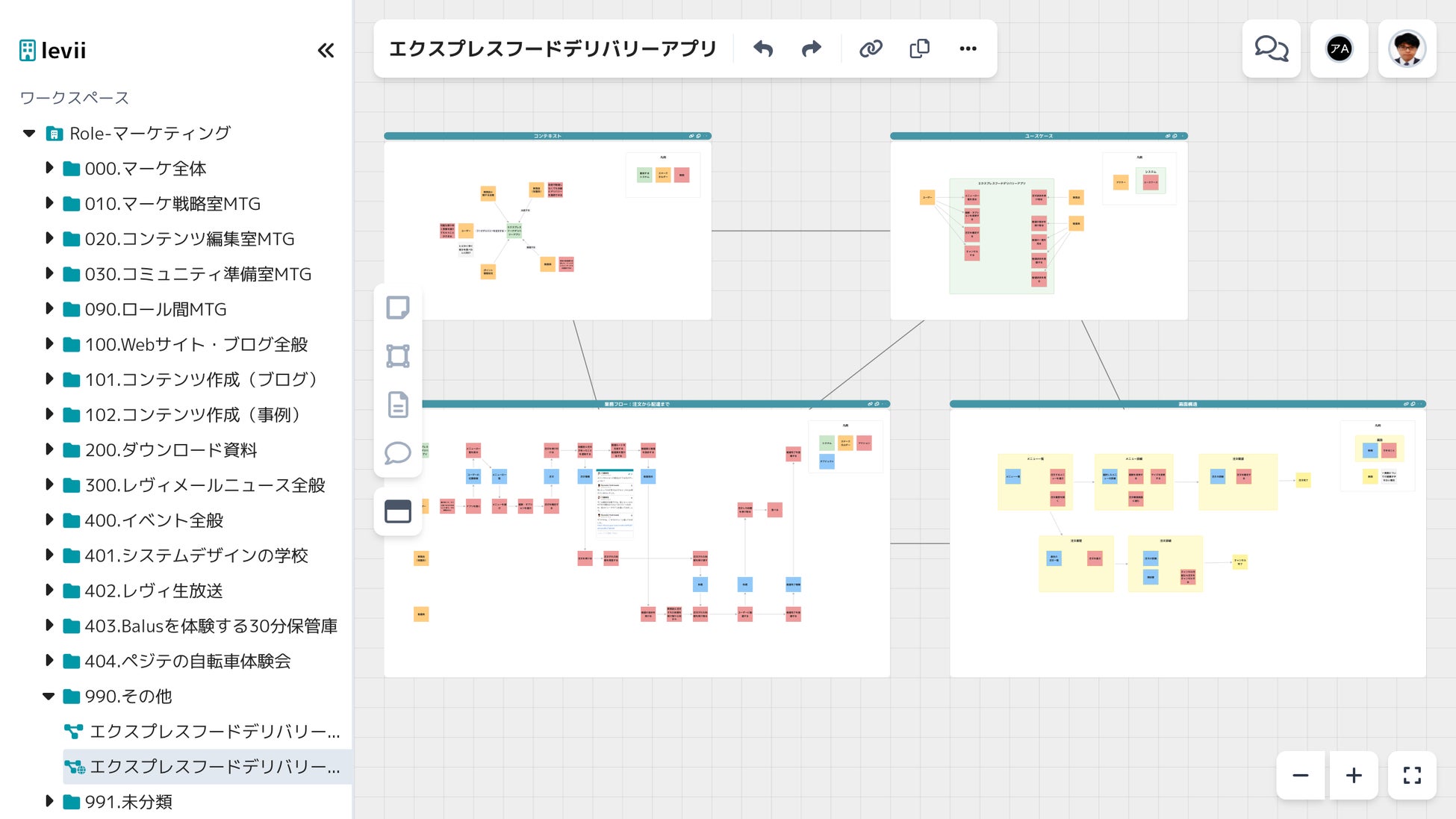The image size is (1456, 819).
Task: Select the document tool icon
Action: click(398, 405)
